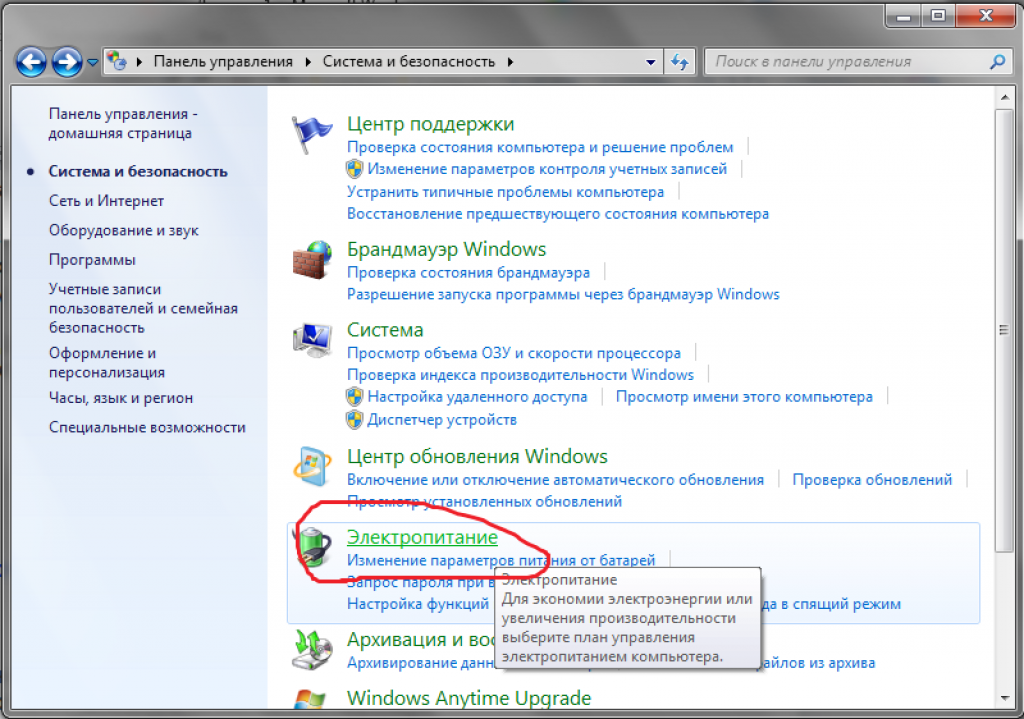
Task: Open Программы category in sidebar
Action: 92,259
